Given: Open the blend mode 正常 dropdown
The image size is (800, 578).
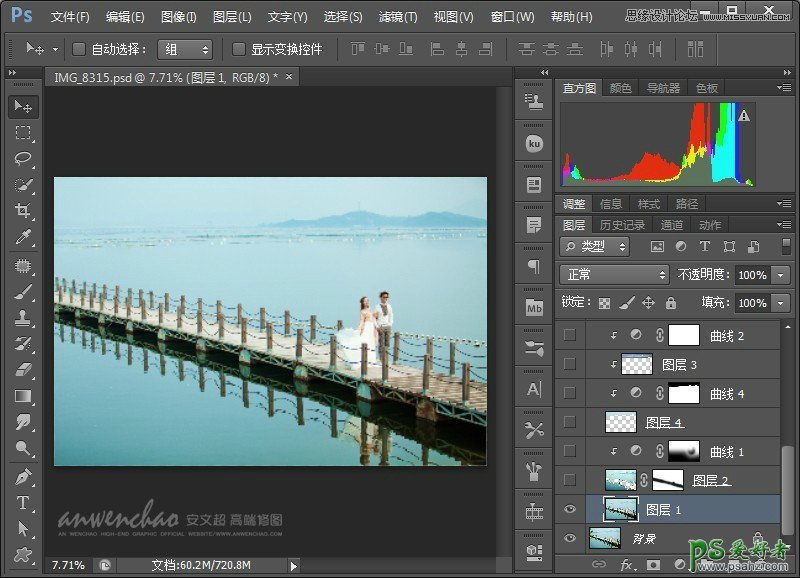Looking at the screenshot, I should click(x=614, y=275).
